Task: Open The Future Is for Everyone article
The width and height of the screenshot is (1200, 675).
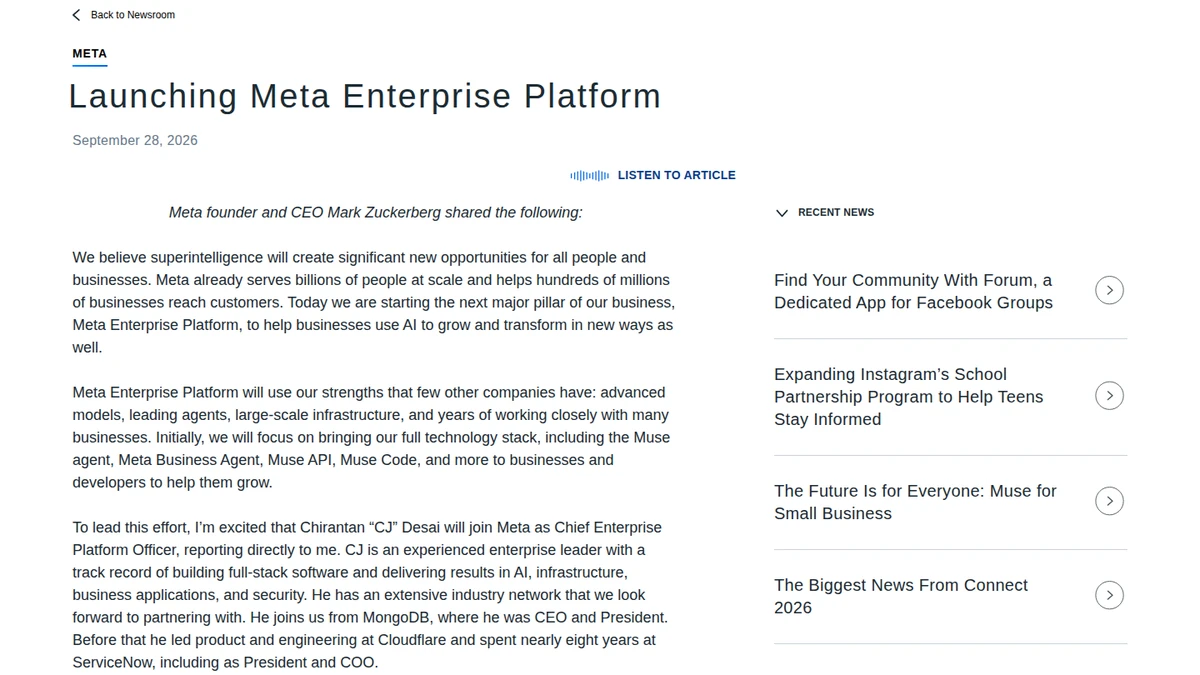Action: (915, 502)
